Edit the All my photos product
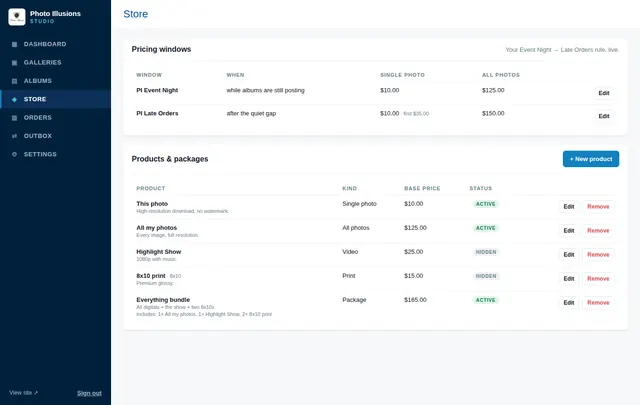Viewport: 640px width, 405px height. (x=569, y=231)
